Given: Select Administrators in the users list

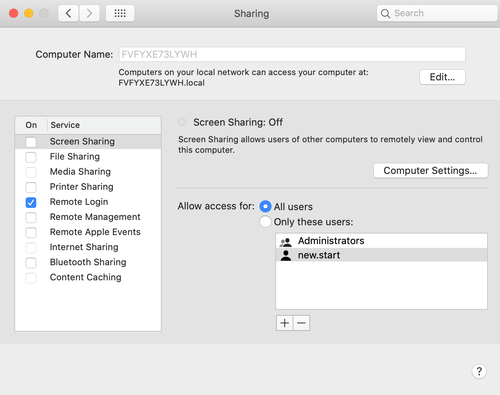Looking at the screenshot, I should 382,241.
